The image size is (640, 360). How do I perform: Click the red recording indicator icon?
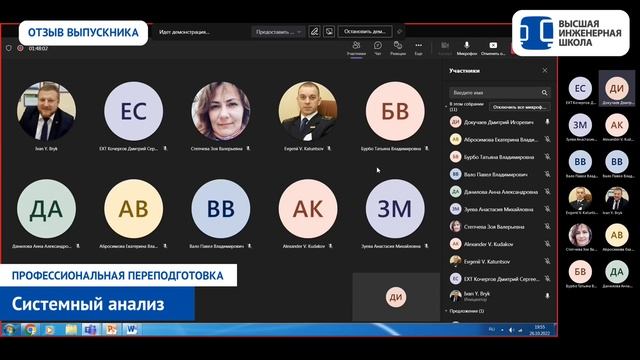(x=20, y=48)
